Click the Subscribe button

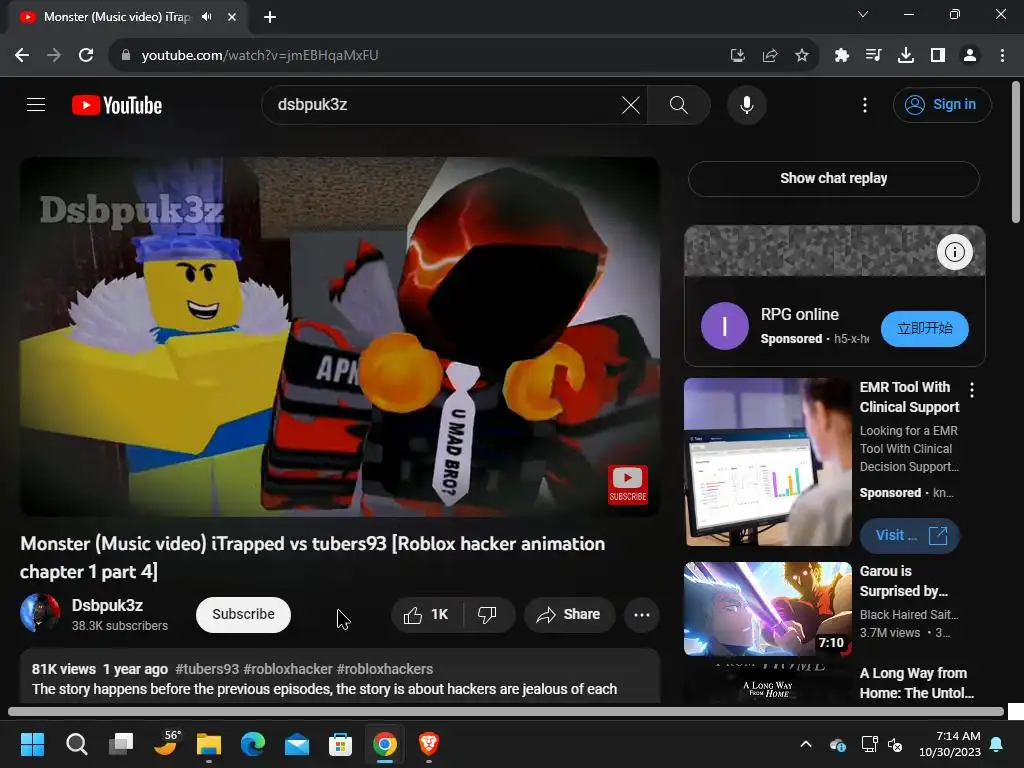(x=243, y=615)
